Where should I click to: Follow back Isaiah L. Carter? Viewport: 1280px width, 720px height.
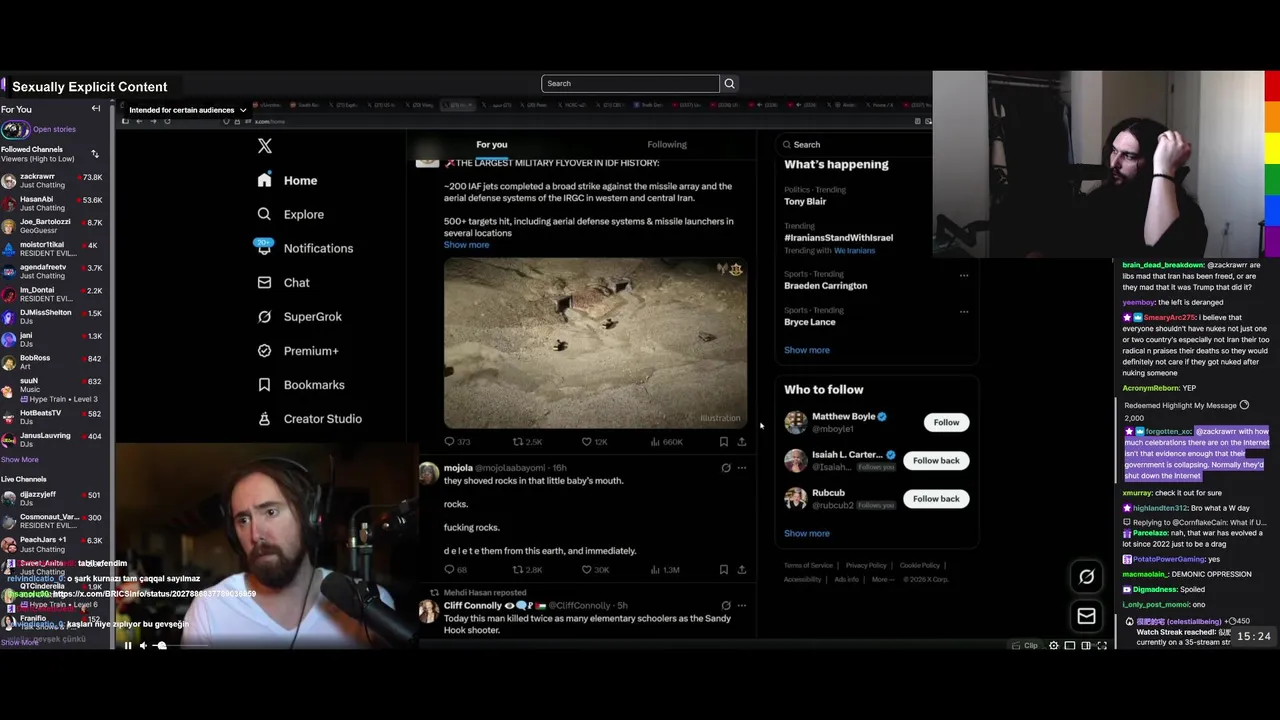[x=936, y=461]
